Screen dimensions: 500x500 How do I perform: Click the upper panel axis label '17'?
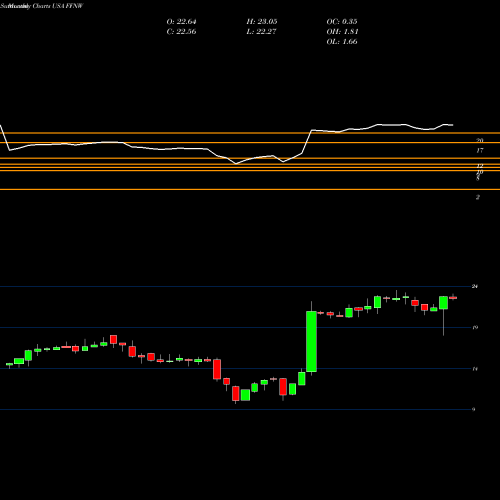coord(479,151)
